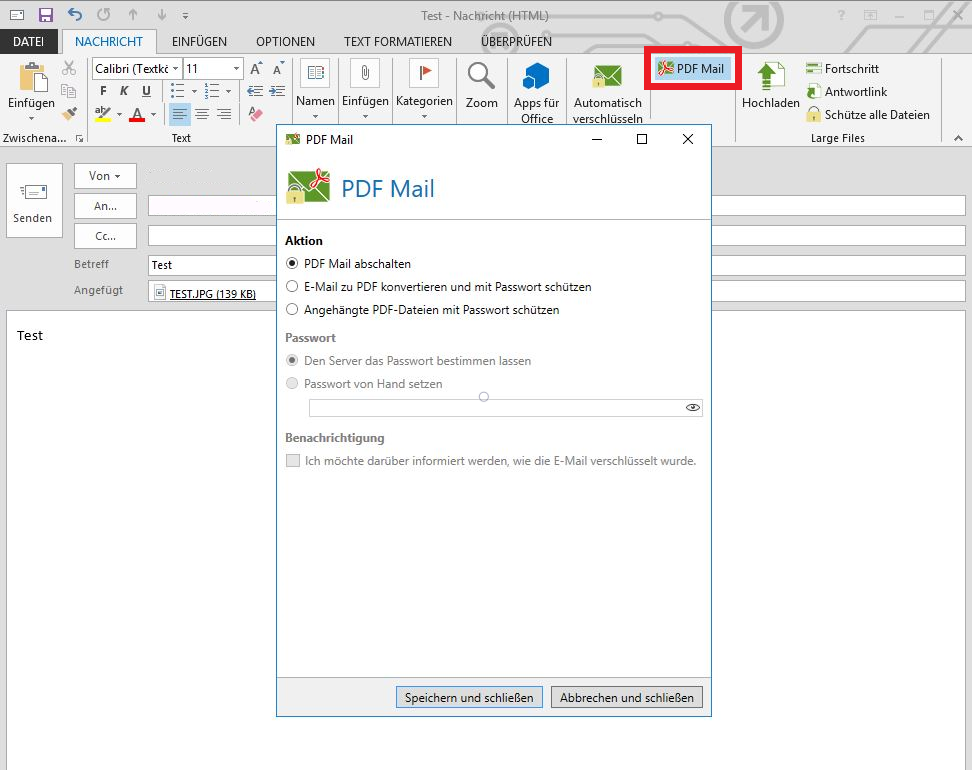Screen dimensions: 972x770
Task: Click the Hochladen upload icon
Action: click(x=770, y=78)
